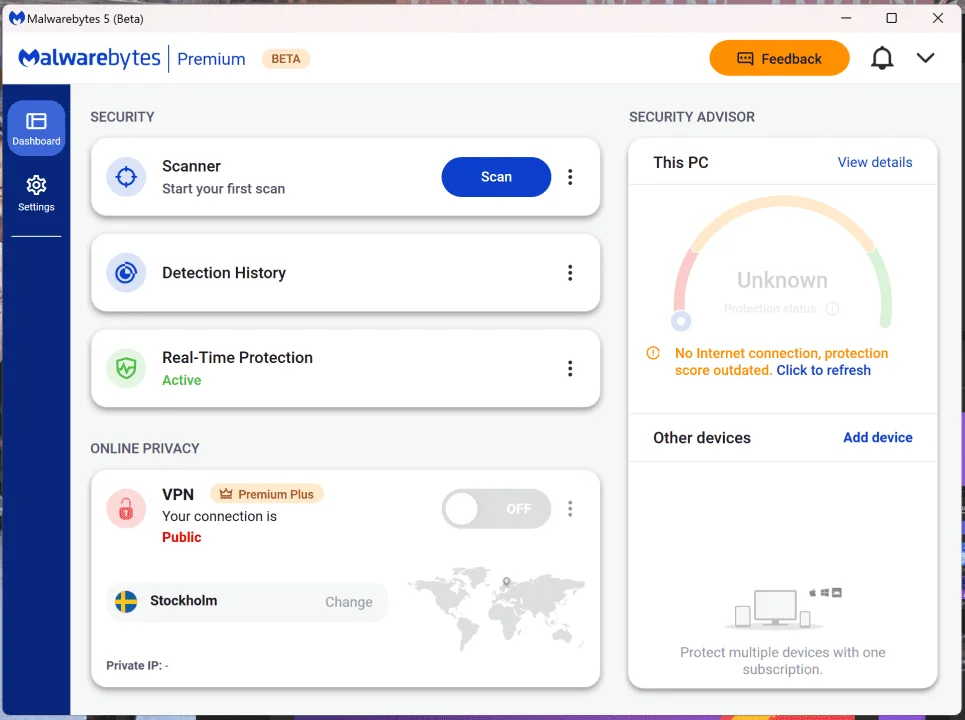Viewport: 965px width, 720px height.
Task: Open View details for This PC
Action: pos(875,162)
